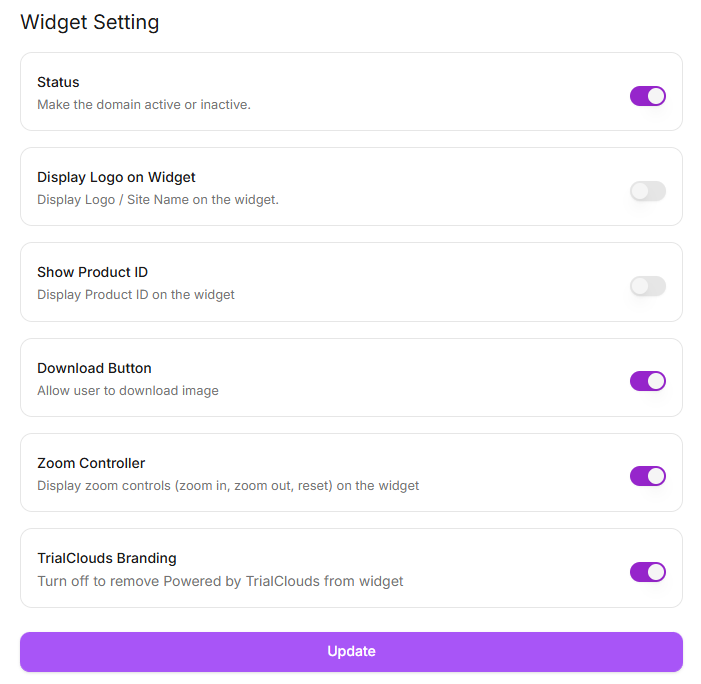Screen dimensions: 701x684
Task: Disable the Status toggle switch
Action: click(x=647, y=96)
